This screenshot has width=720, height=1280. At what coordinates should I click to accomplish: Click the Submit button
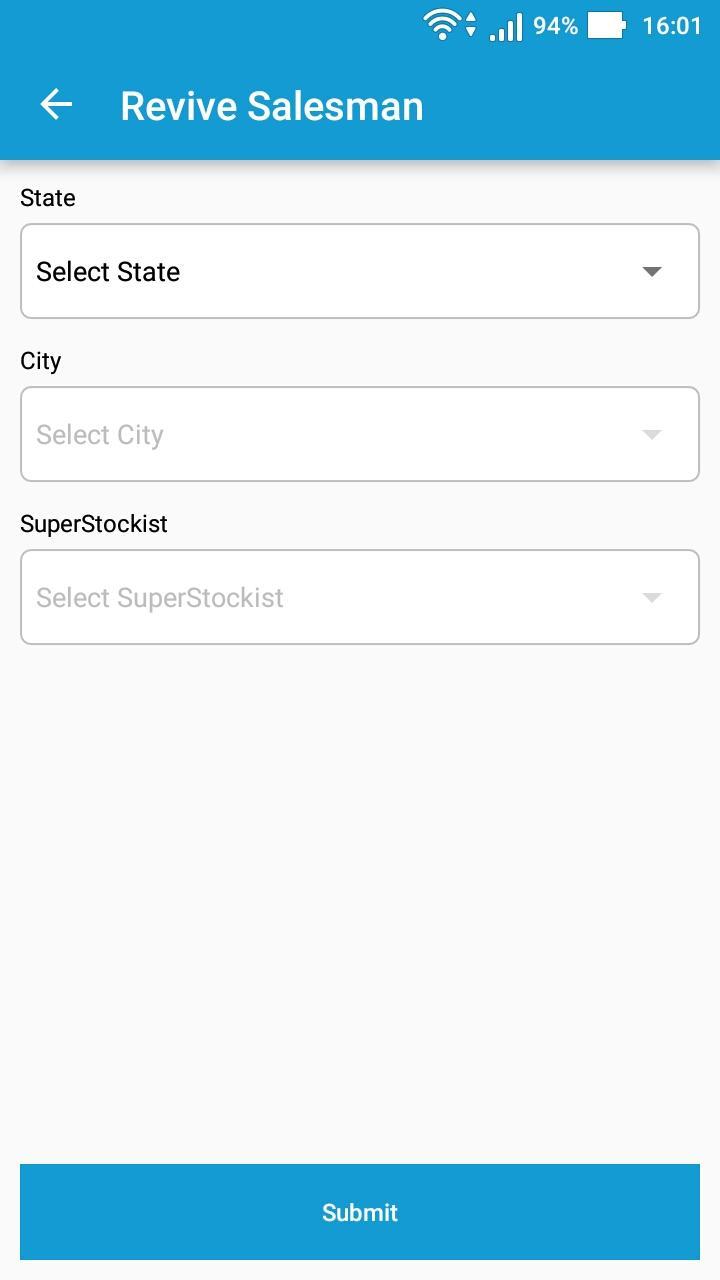point(360,1212)
